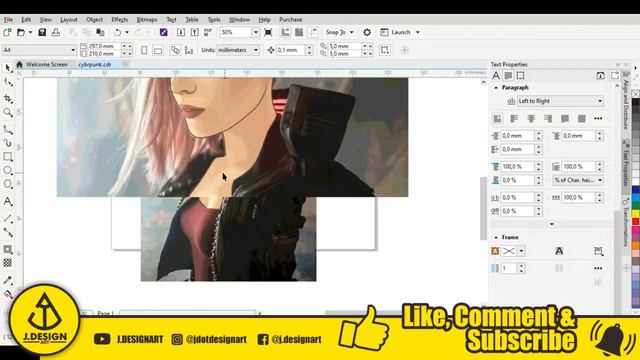Click the Save floppy disk icon
Image resolution: width=640 pixels, height=360 pixels.
[x=42, y=32]
